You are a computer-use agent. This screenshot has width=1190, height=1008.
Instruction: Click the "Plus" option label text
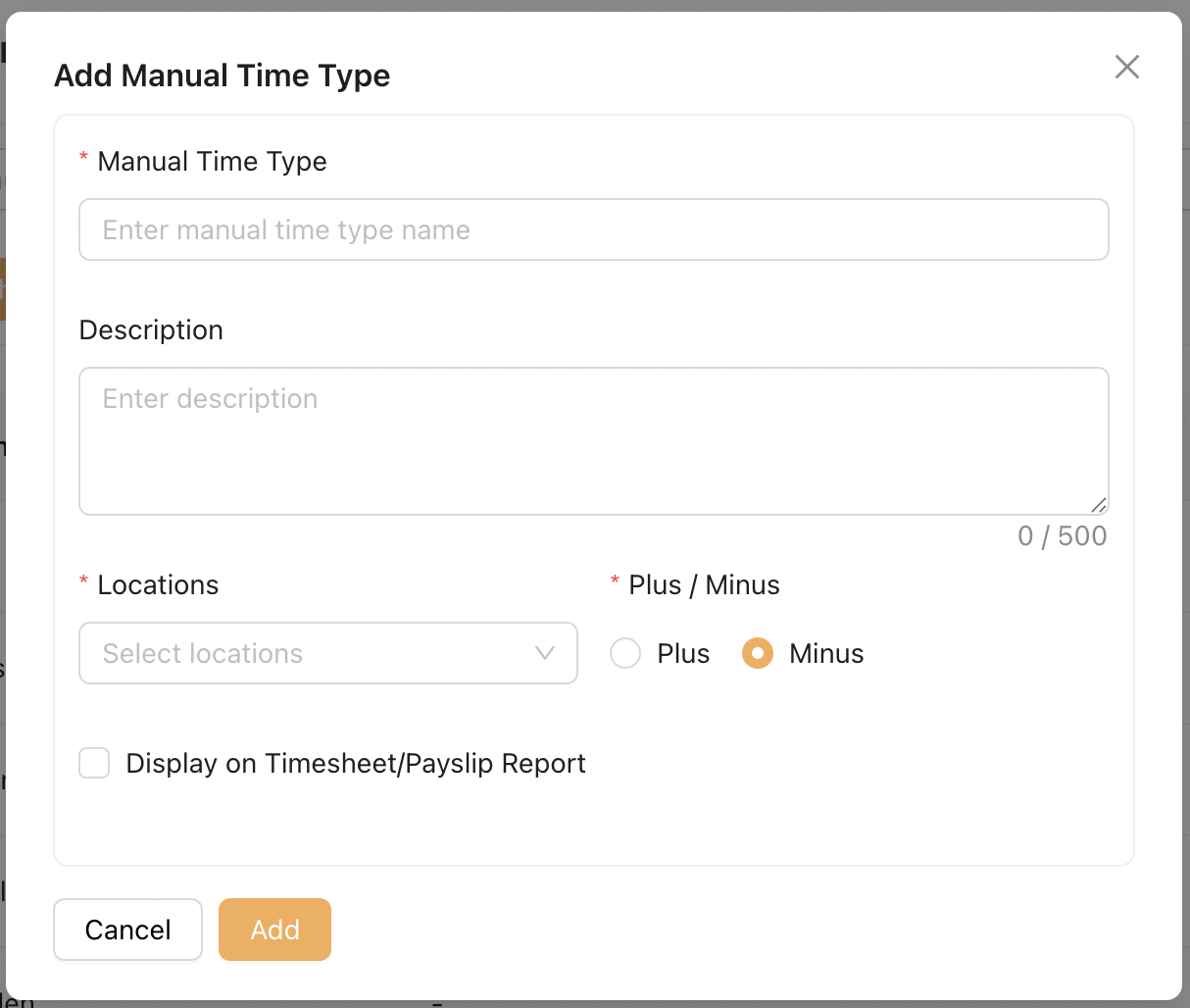click(x=683, y=653)
